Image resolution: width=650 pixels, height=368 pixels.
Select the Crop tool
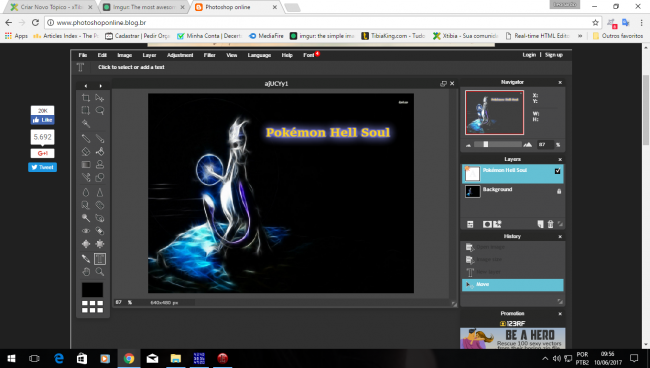pyautogui.click(x=86, y=98)
